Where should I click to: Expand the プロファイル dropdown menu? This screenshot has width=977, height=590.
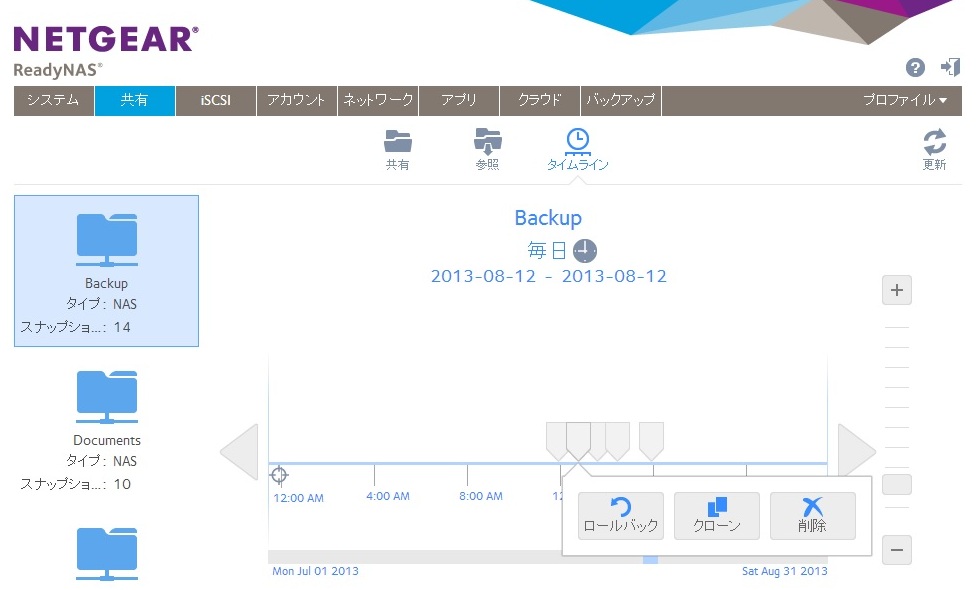[x=905, y=100]
